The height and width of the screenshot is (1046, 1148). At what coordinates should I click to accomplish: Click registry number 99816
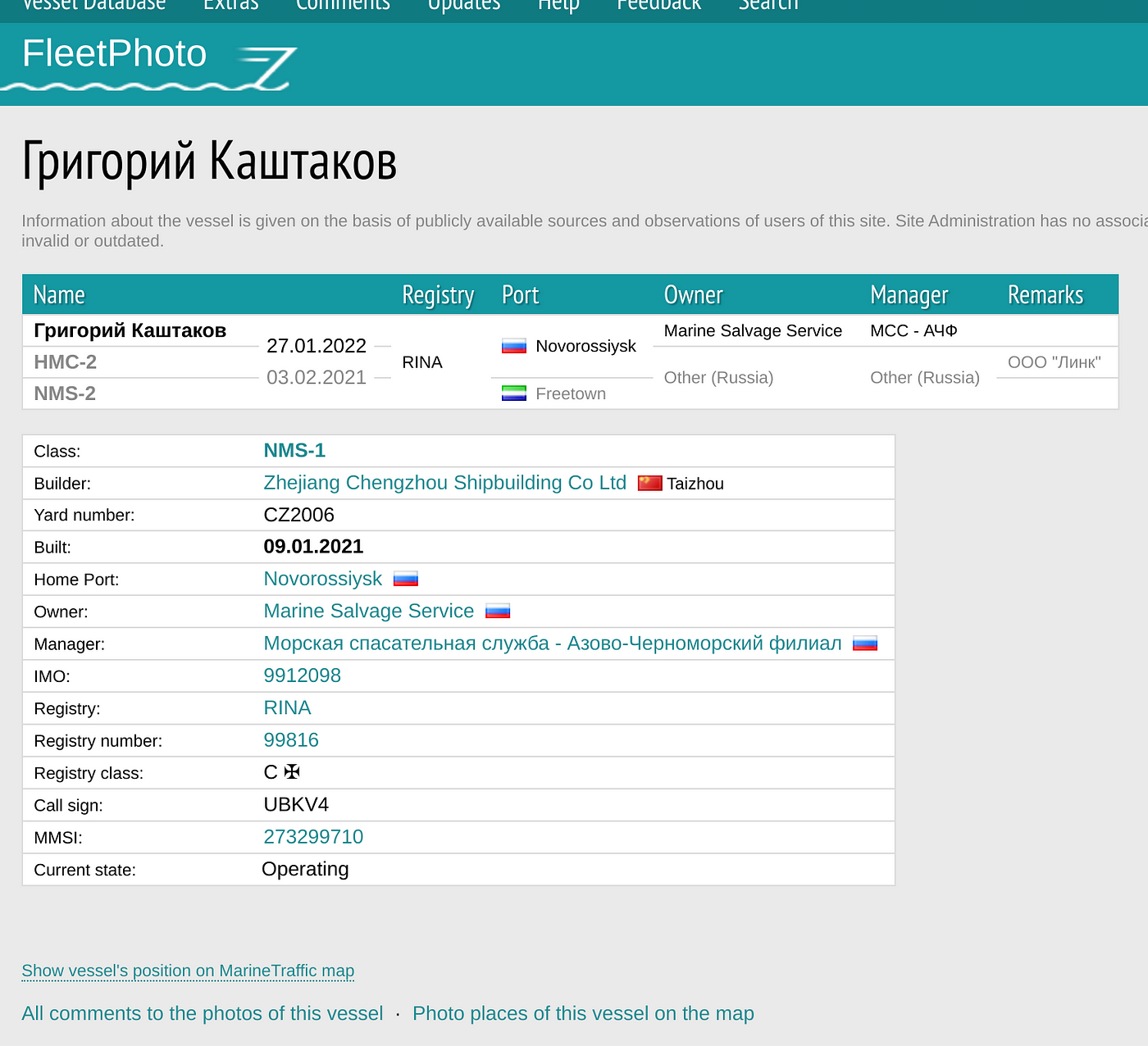(x=291, y=740)
